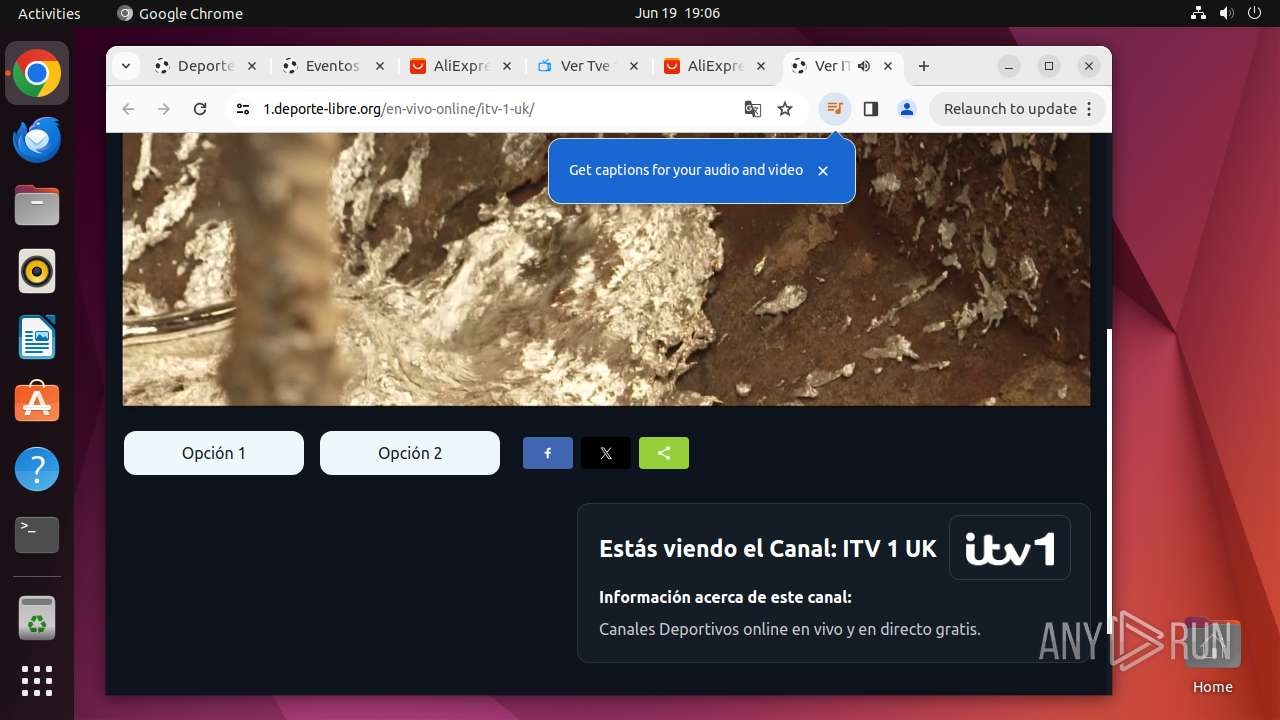Dismiss the captions tooltip bubble
This screenshot has height=720, width=1280.
coord(823,171)
